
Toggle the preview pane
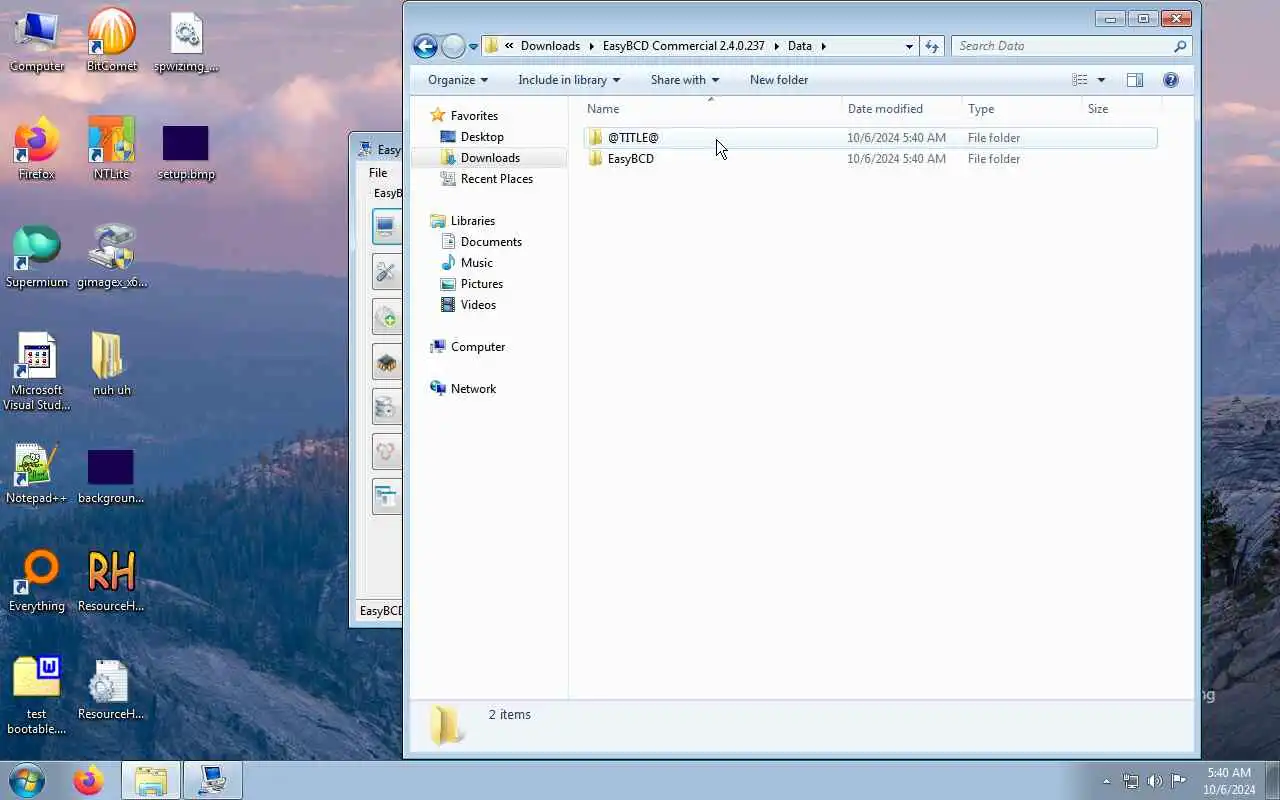(1135, 80)
